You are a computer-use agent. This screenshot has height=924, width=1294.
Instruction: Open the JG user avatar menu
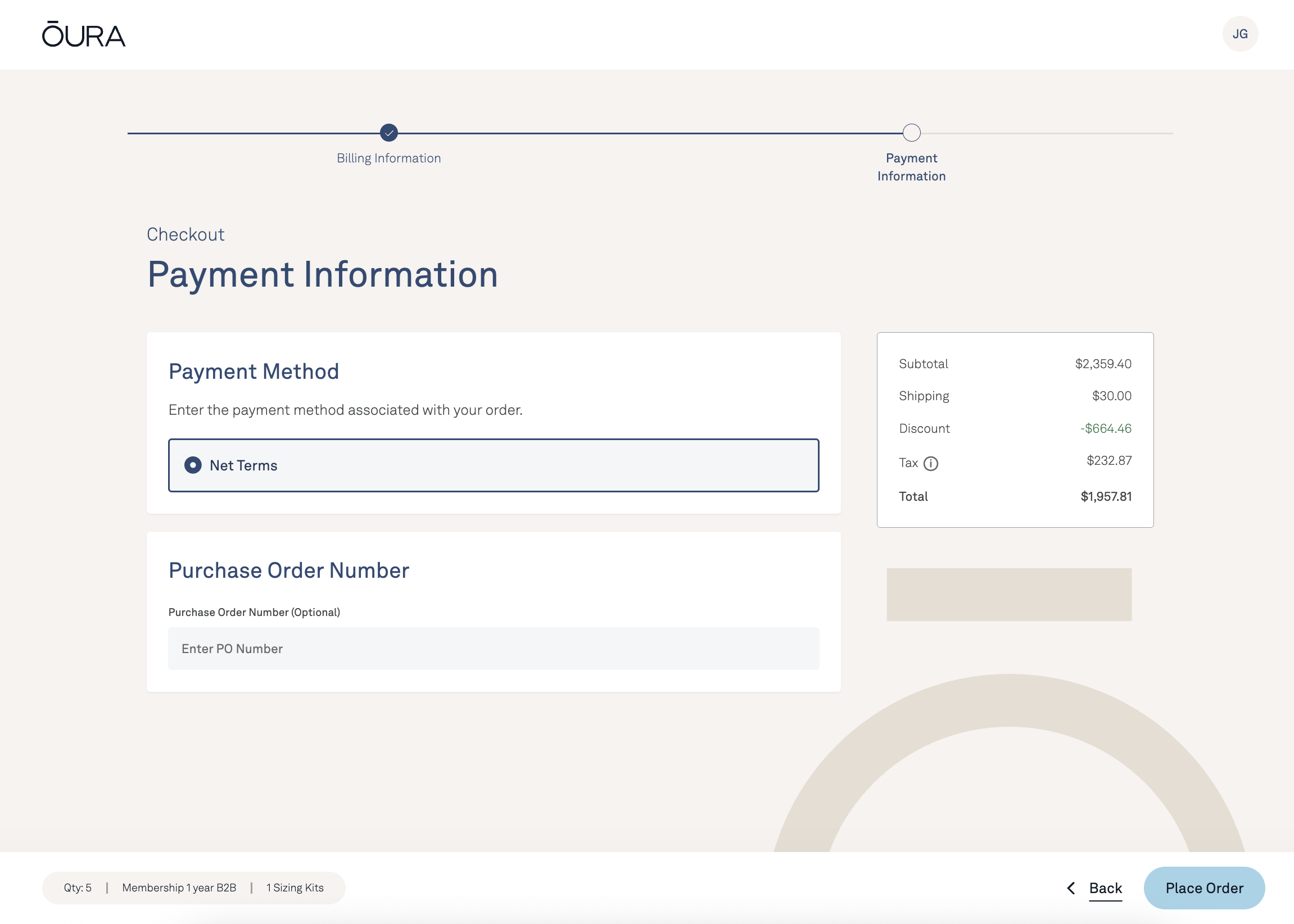tap(1239, 34)
